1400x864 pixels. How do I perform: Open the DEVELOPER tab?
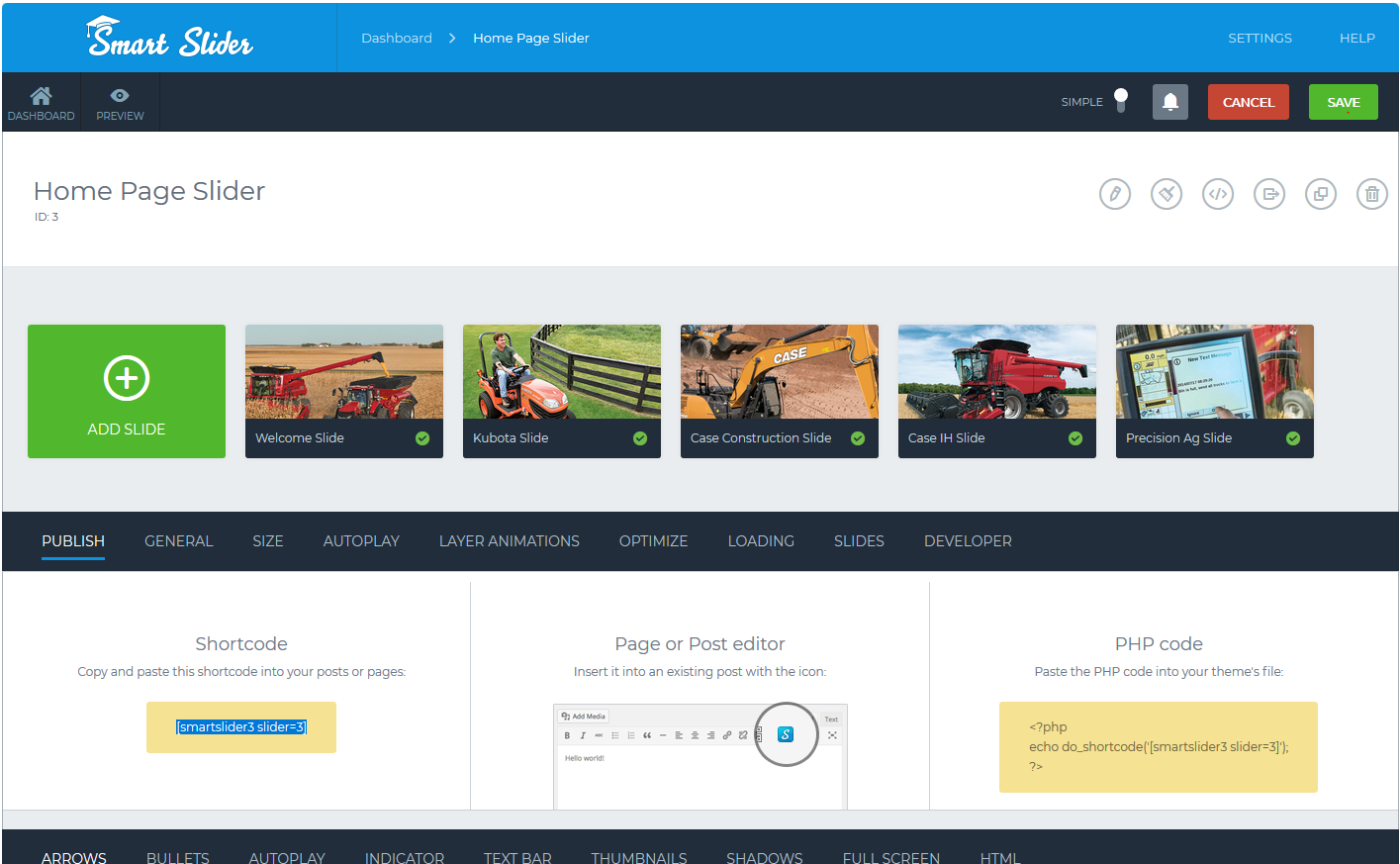point(968,541)
